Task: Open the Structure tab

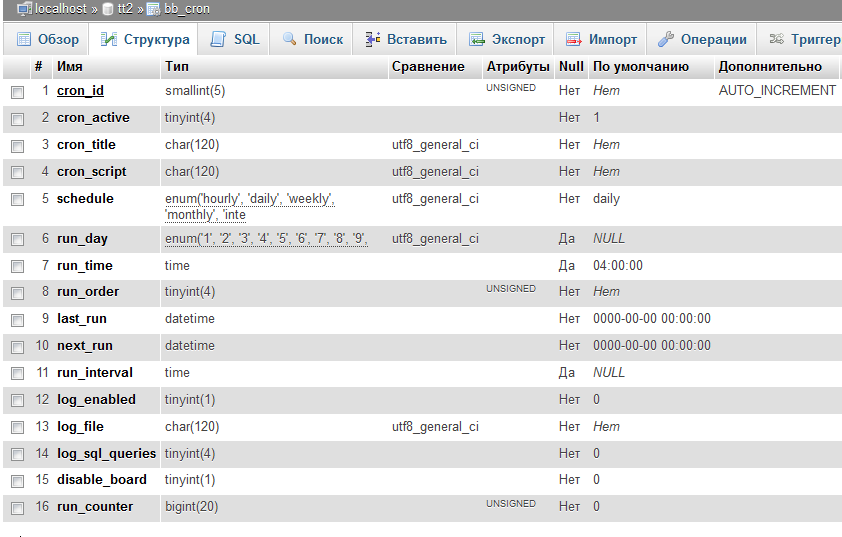Action: [145, 40]
